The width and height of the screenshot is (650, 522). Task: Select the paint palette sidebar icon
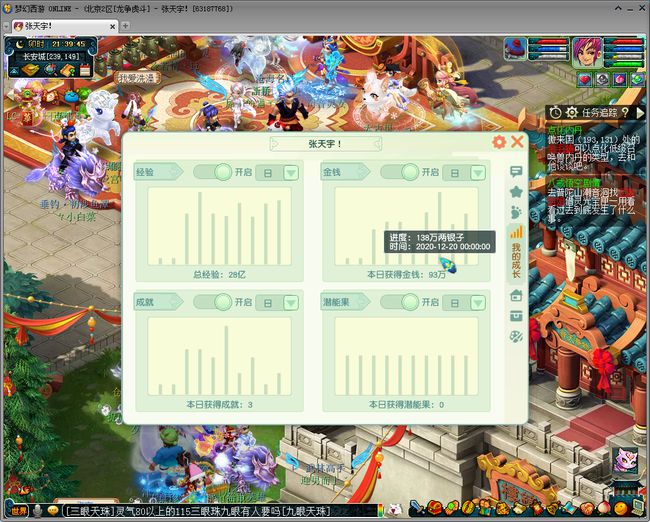coord(516,337)
